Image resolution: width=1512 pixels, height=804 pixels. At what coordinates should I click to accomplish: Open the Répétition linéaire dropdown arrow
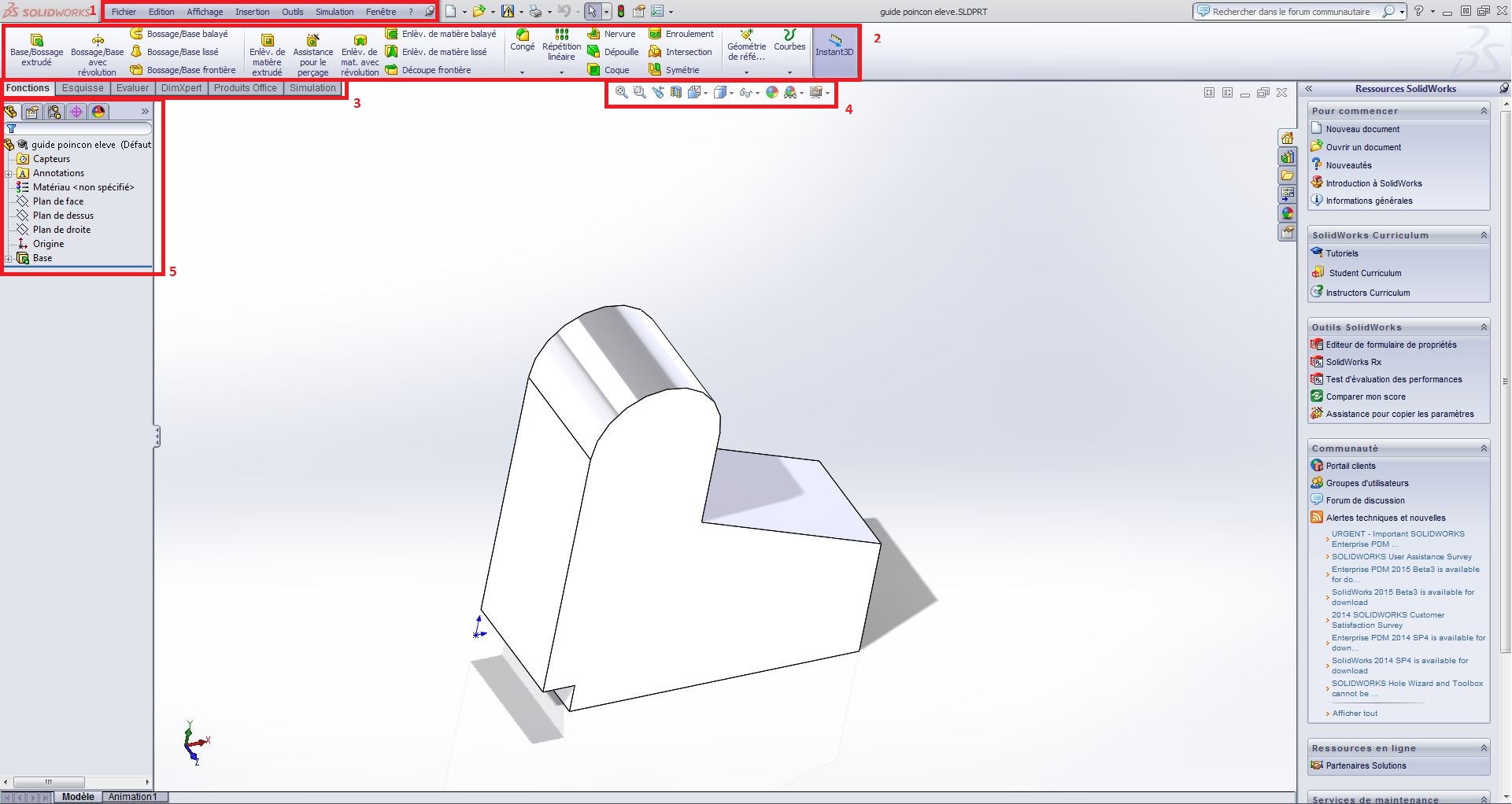pos(561,72)
